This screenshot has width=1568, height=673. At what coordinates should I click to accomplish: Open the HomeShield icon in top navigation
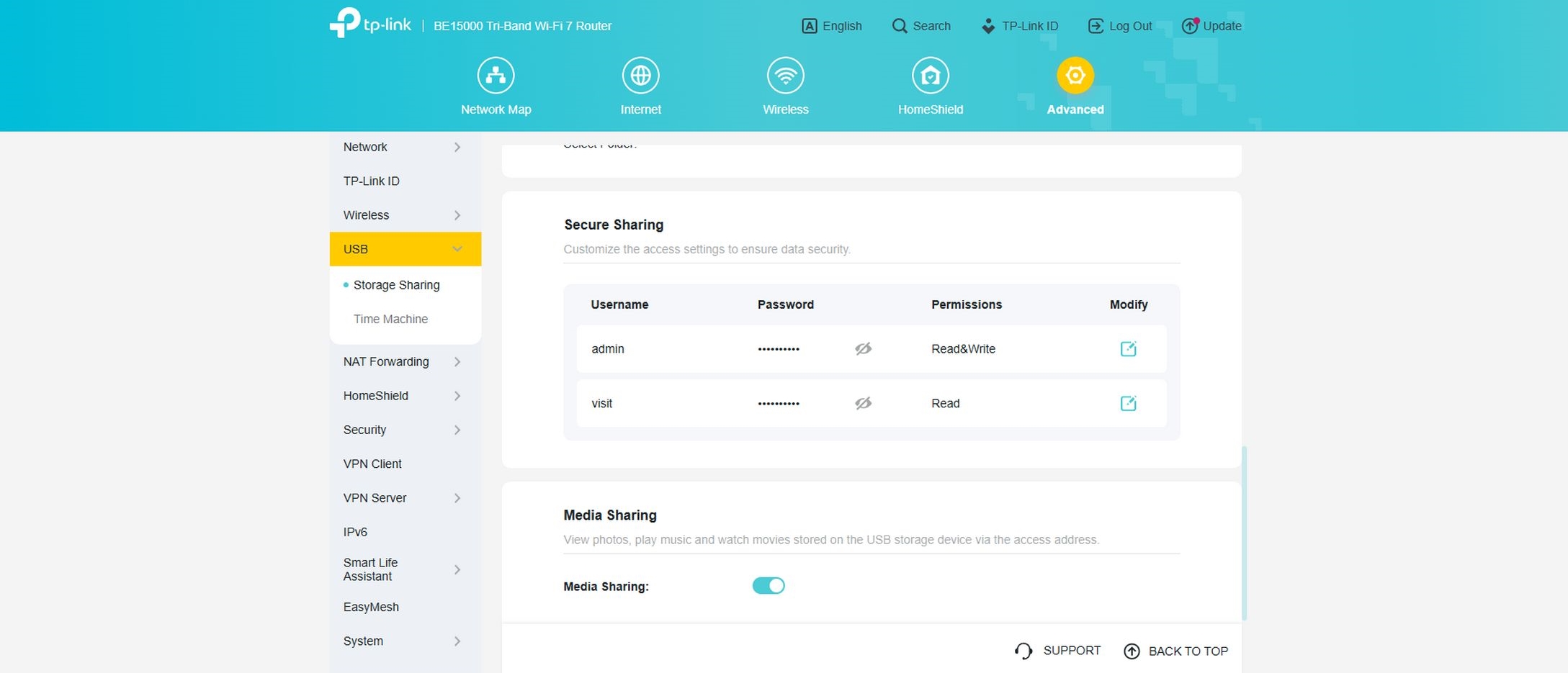click(930, 76)
